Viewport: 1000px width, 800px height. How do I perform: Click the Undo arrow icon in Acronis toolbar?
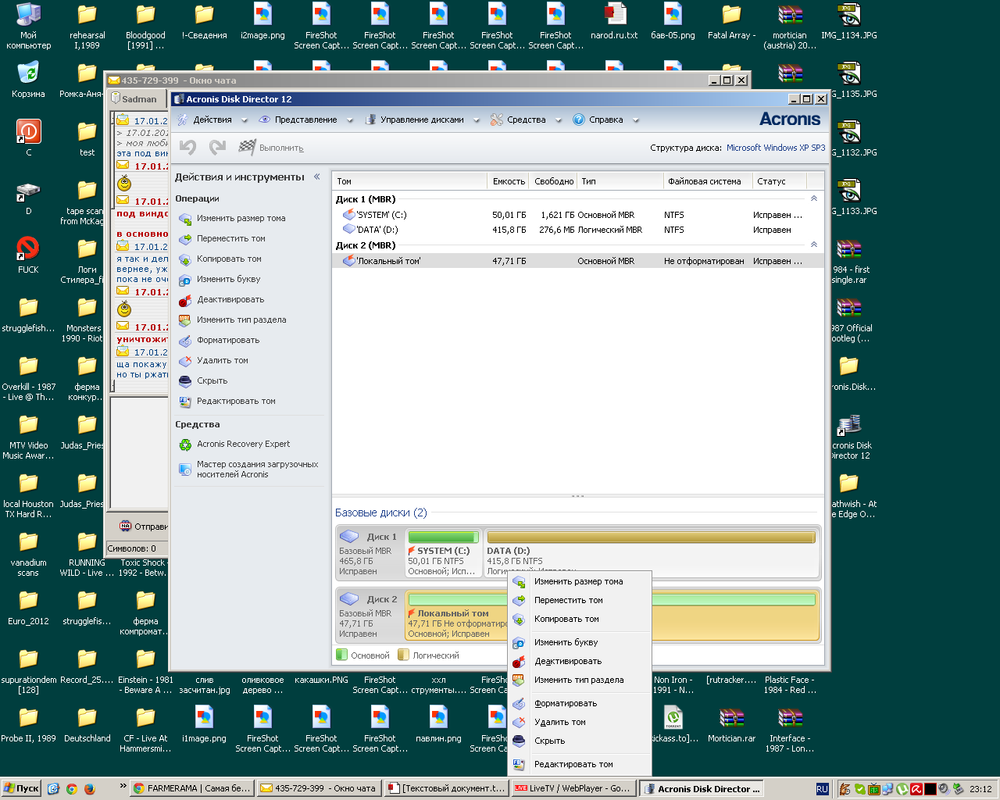point(188,147)
